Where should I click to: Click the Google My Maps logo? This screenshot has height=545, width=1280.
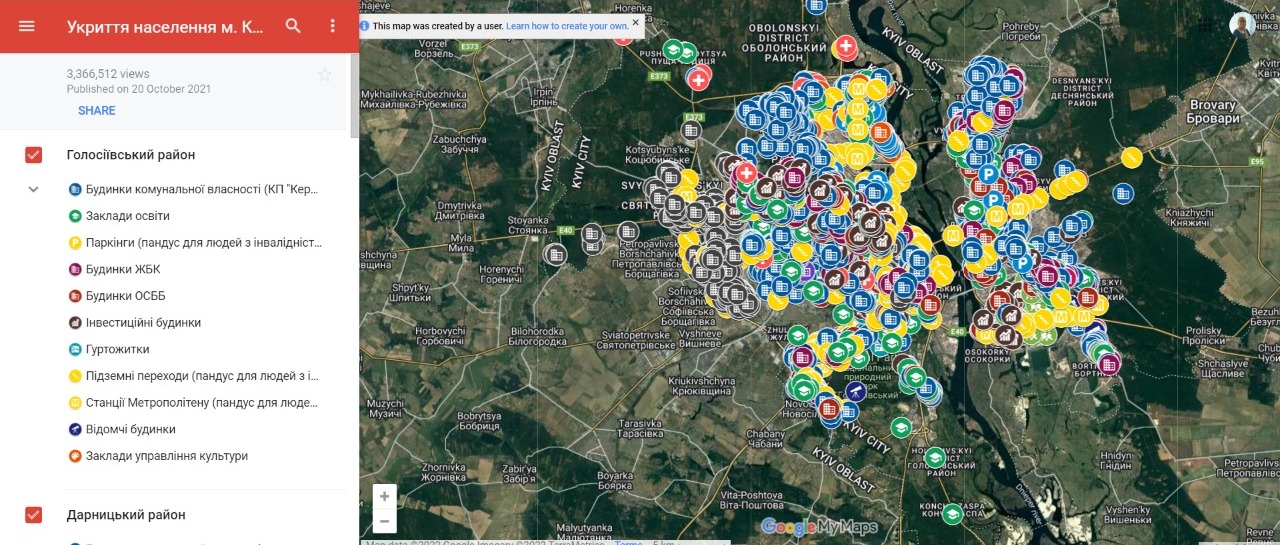[819, 527]
